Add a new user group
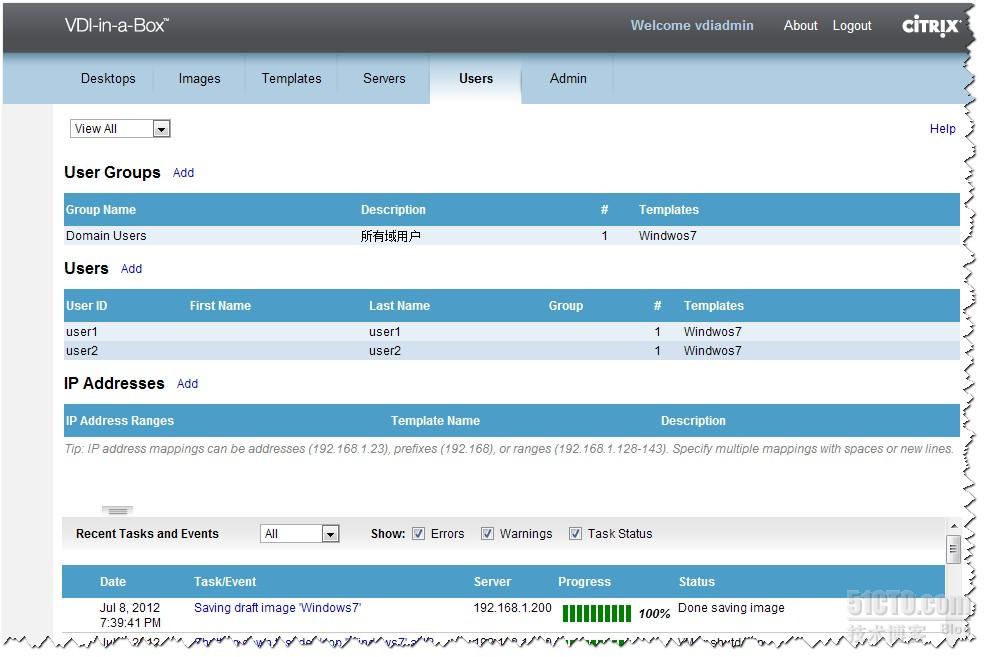This screenshot has height=657, width=985. click(x=183, y=173)
